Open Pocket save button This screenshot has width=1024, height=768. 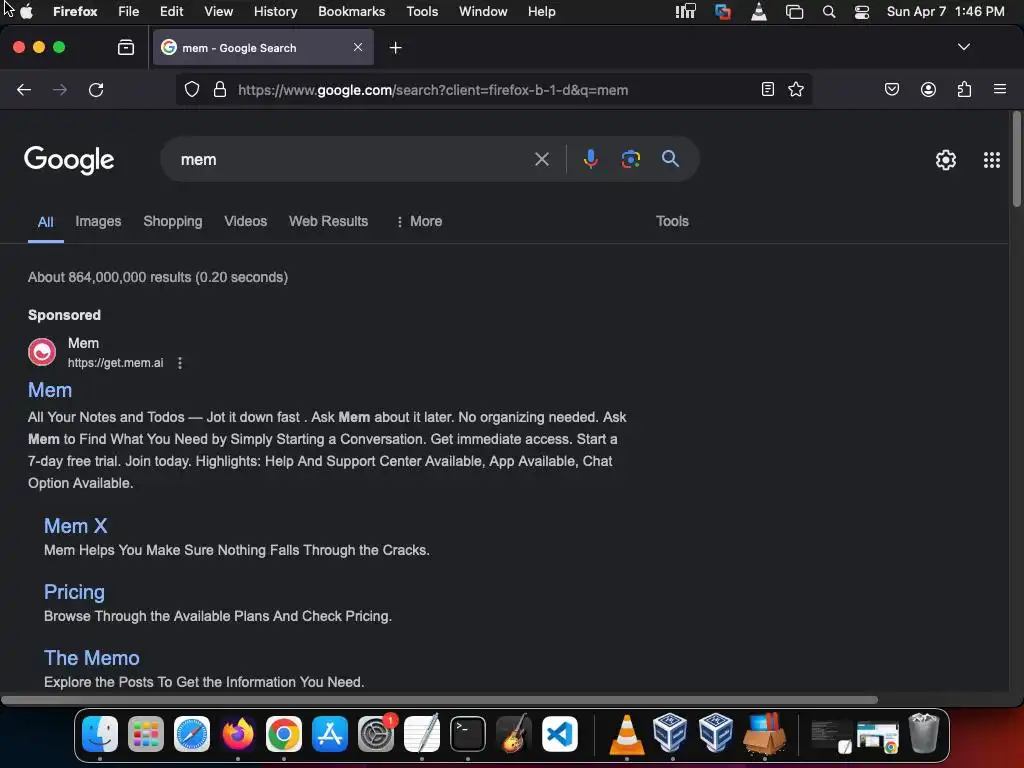(892, 89)
